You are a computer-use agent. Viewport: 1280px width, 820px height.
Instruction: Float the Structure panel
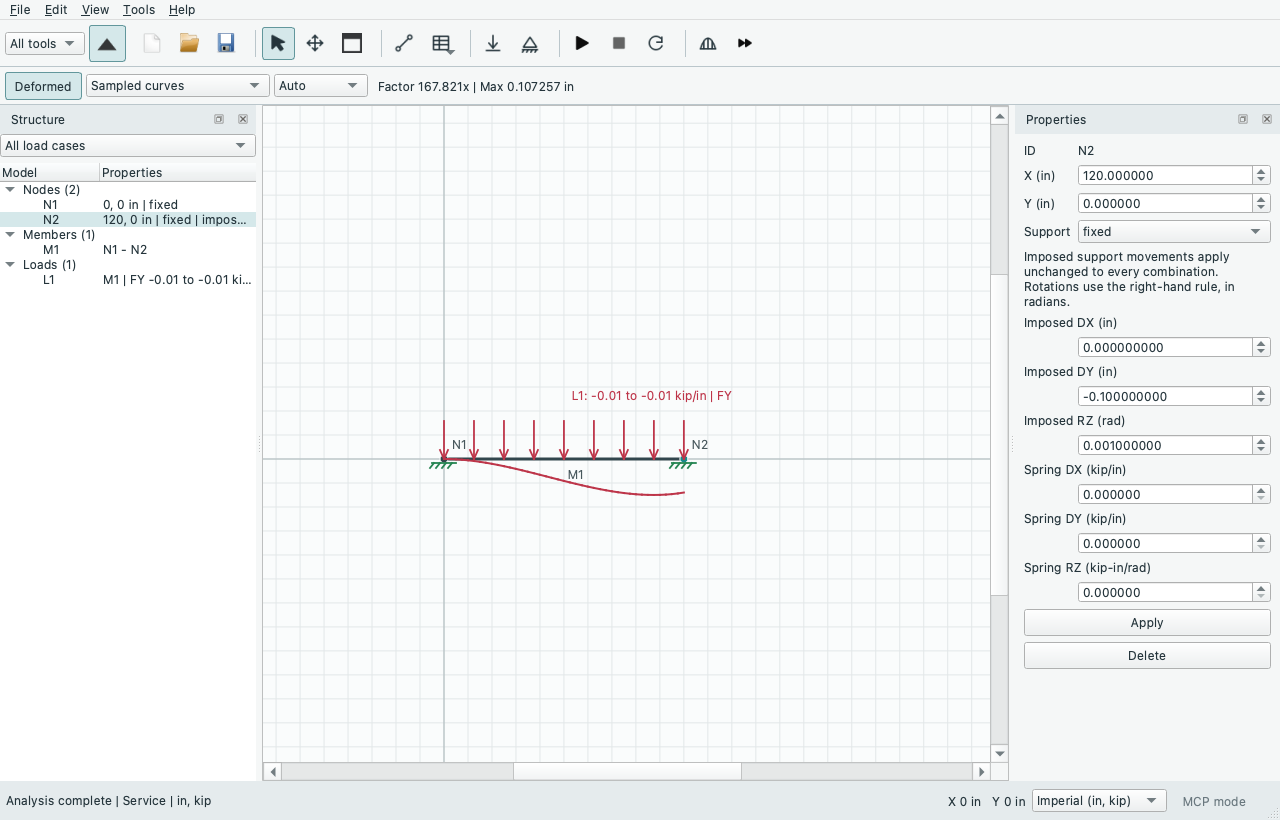(x=219, y=119)
